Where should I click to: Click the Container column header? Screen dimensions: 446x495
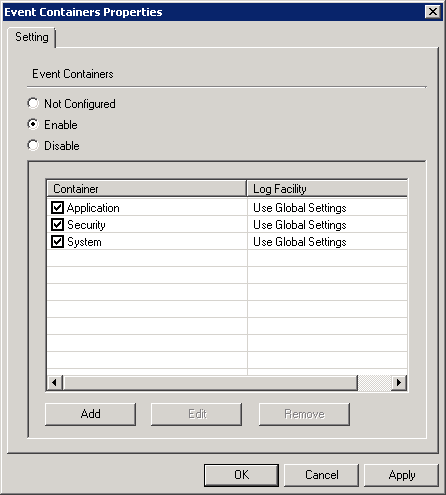(147, 189)
